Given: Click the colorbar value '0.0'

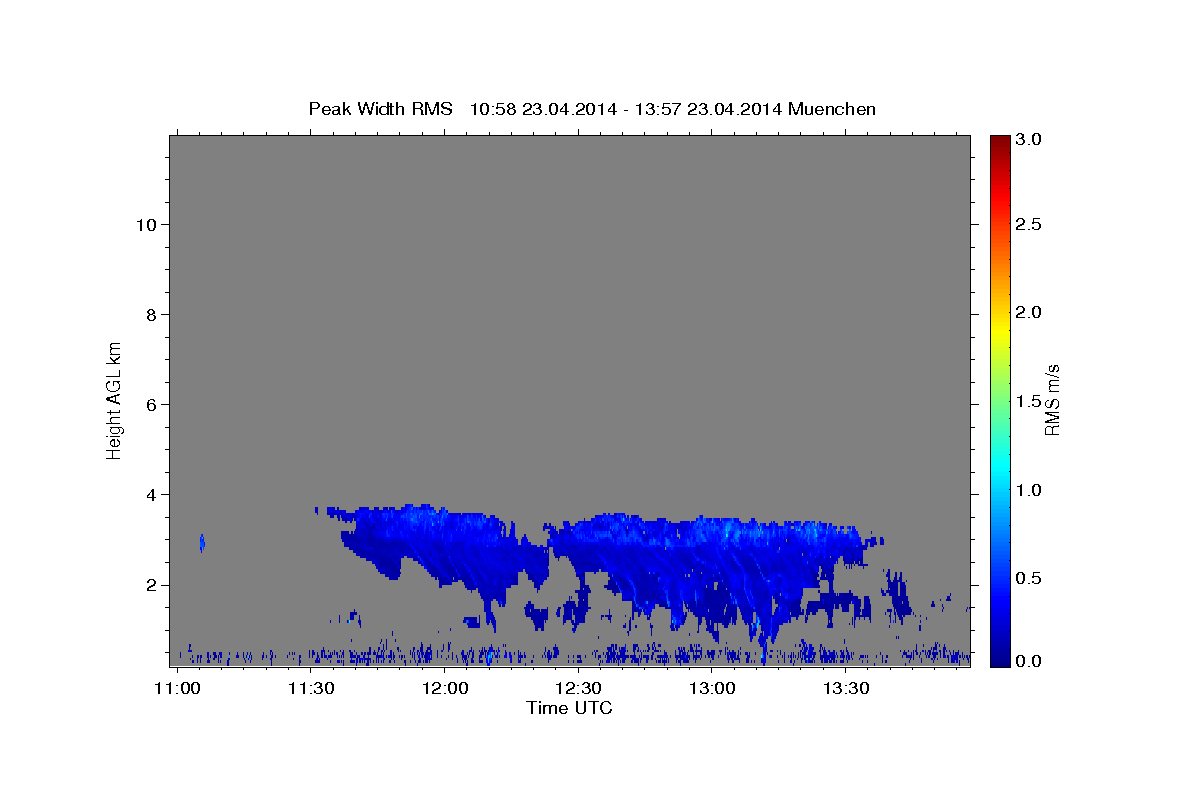Looking at the screenshot, I should tap(1029, 661).
